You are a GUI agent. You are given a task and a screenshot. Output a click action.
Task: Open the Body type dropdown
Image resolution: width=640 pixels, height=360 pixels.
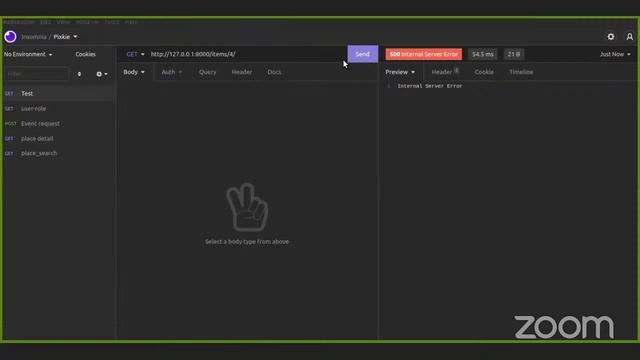tap(134, 72)
